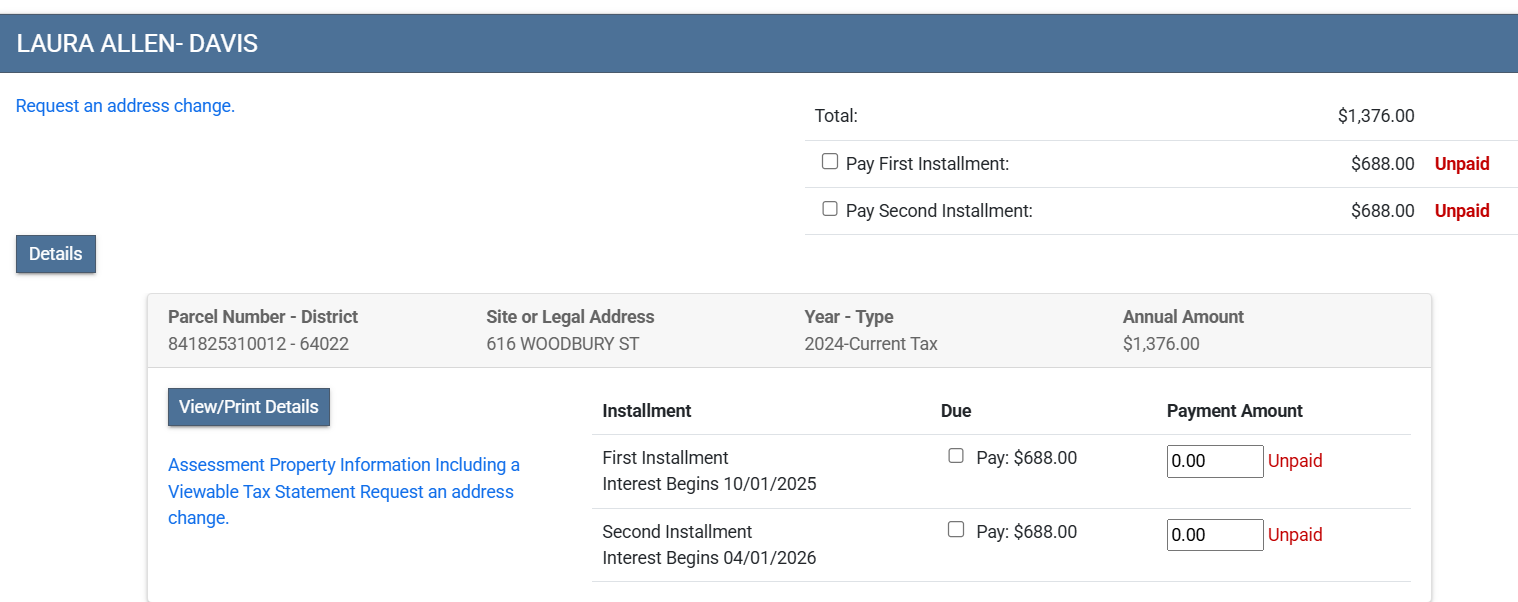Open the Assessment Property Information link

343,465
